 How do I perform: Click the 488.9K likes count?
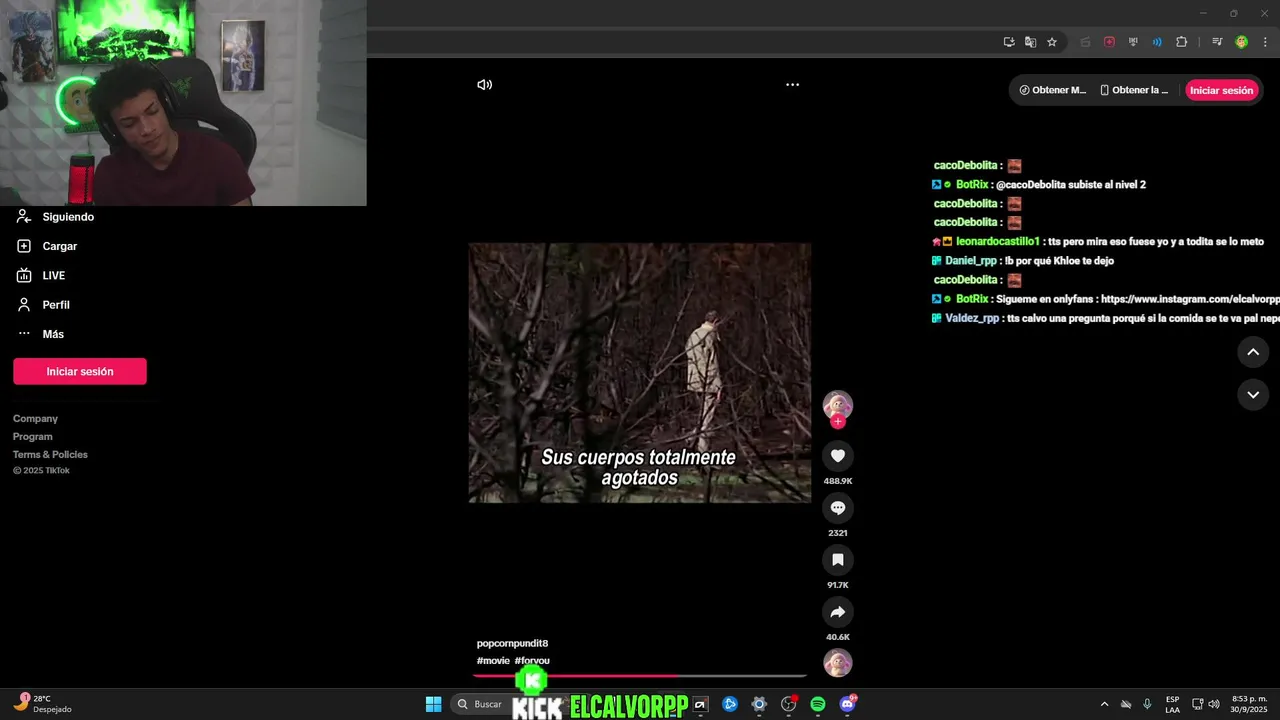[x=838, y=481]
